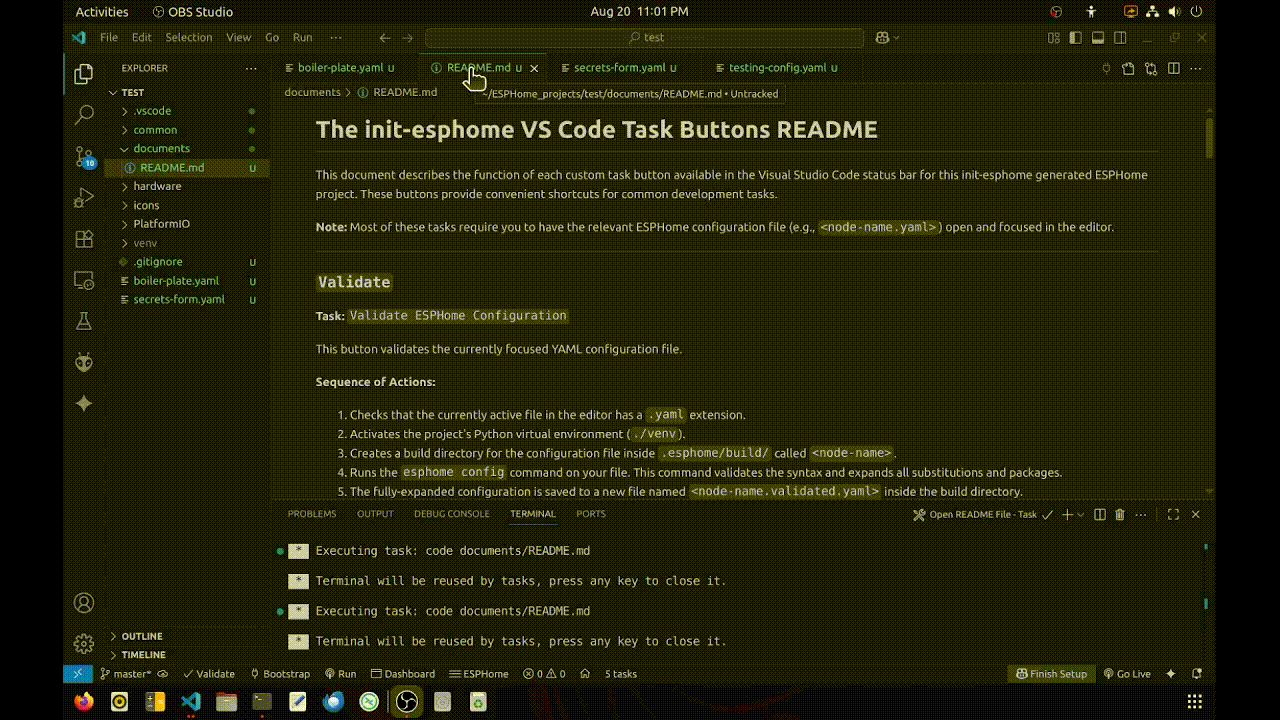The height and width of the screenshot is (720, 1280).
Task: Open the File menu
Action: pyautogui.click(x=108, y=37)
